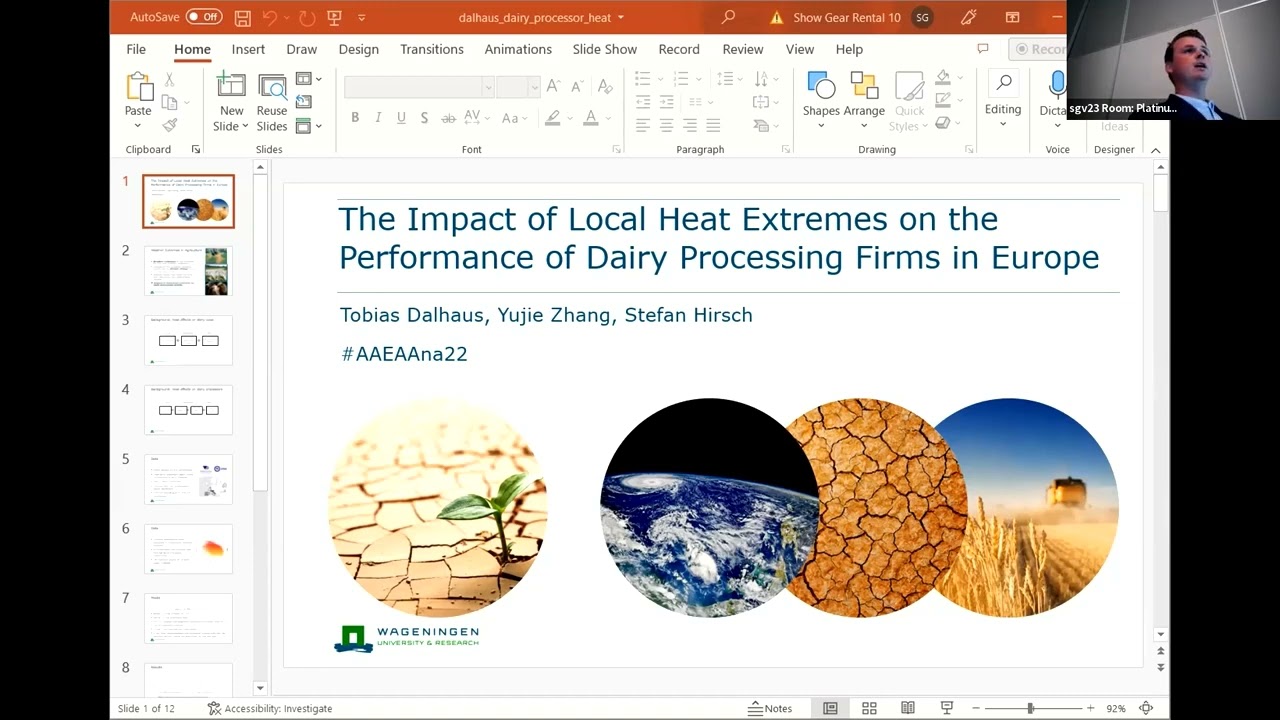This screenshot has height=720, width=1280.
Task: Click the New Slide icon
Action: click(x=231, y=87)
